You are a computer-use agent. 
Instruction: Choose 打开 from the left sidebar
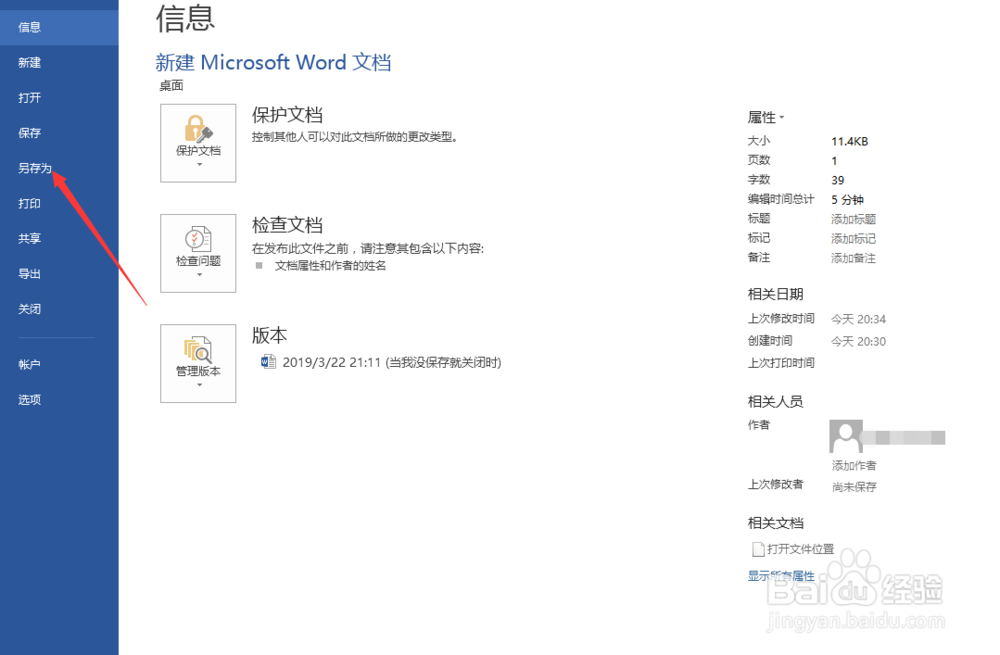coord(29,98)
